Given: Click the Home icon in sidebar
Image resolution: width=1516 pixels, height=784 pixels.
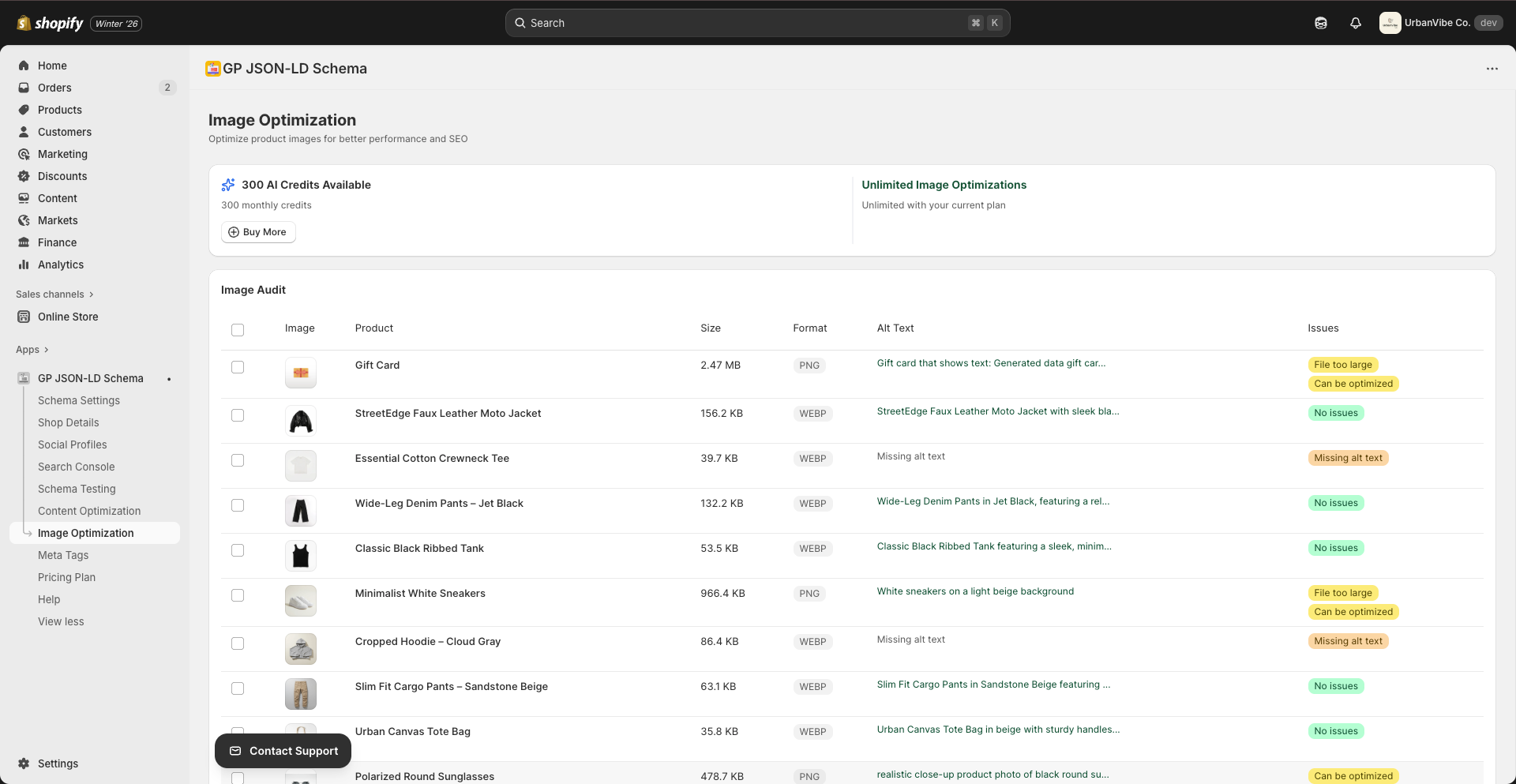Looking at the screenshot, I should click(x=24, y=66).
